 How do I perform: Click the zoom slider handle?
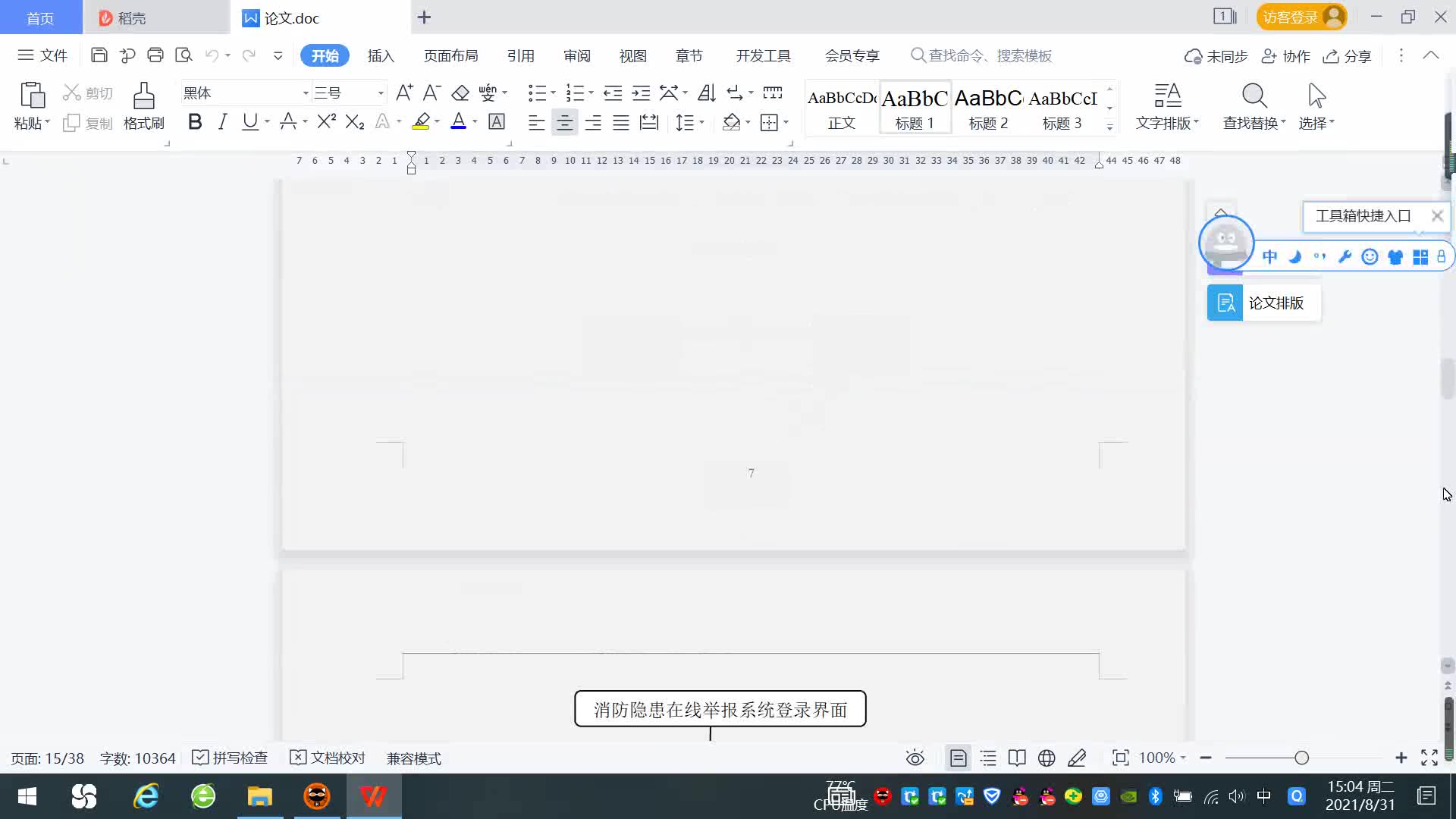click(x=1301, y=758)
